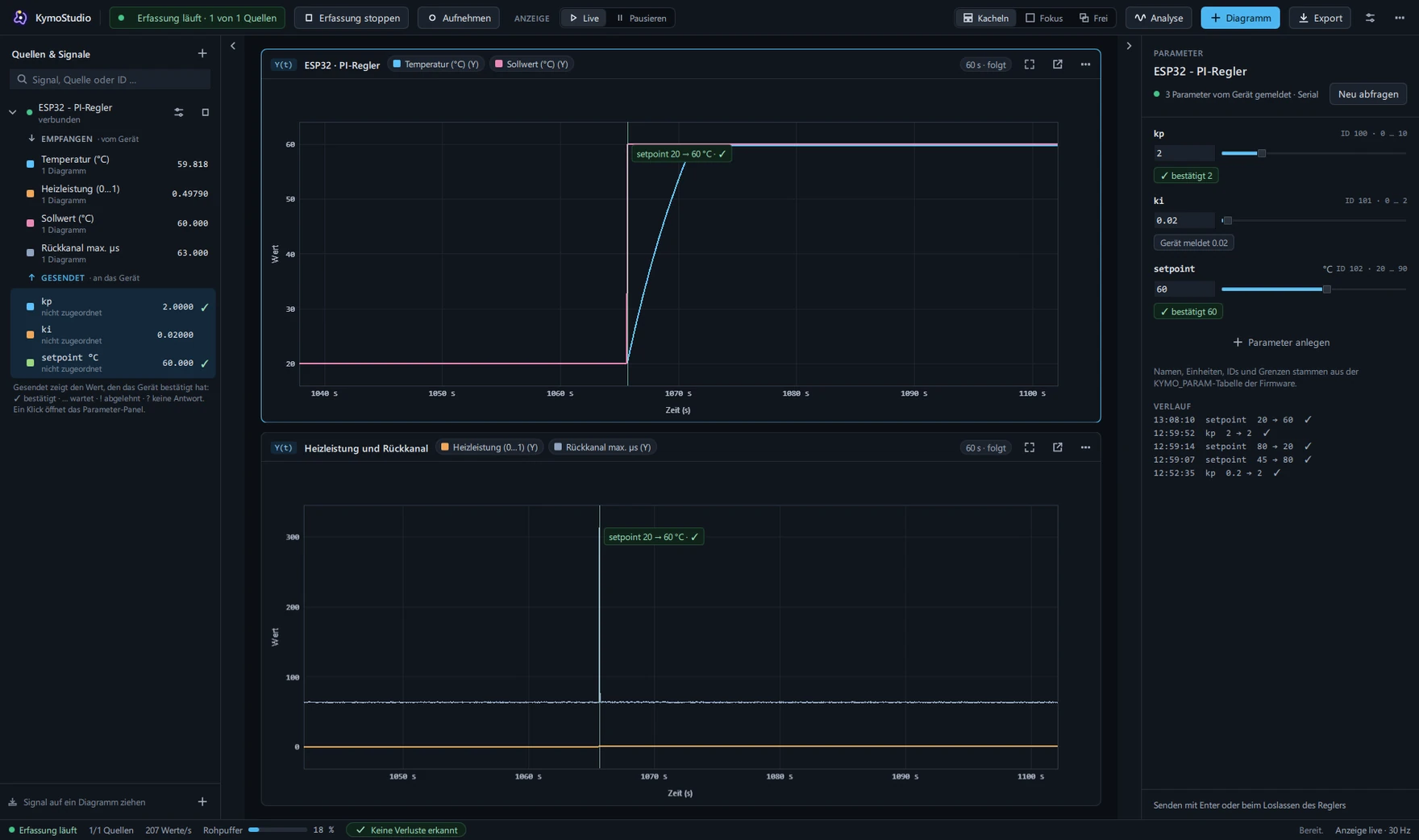Focus the signal search field
The width and height of the screenshot is (1419, 840).
pyautogui.click(x=110, y=79)
